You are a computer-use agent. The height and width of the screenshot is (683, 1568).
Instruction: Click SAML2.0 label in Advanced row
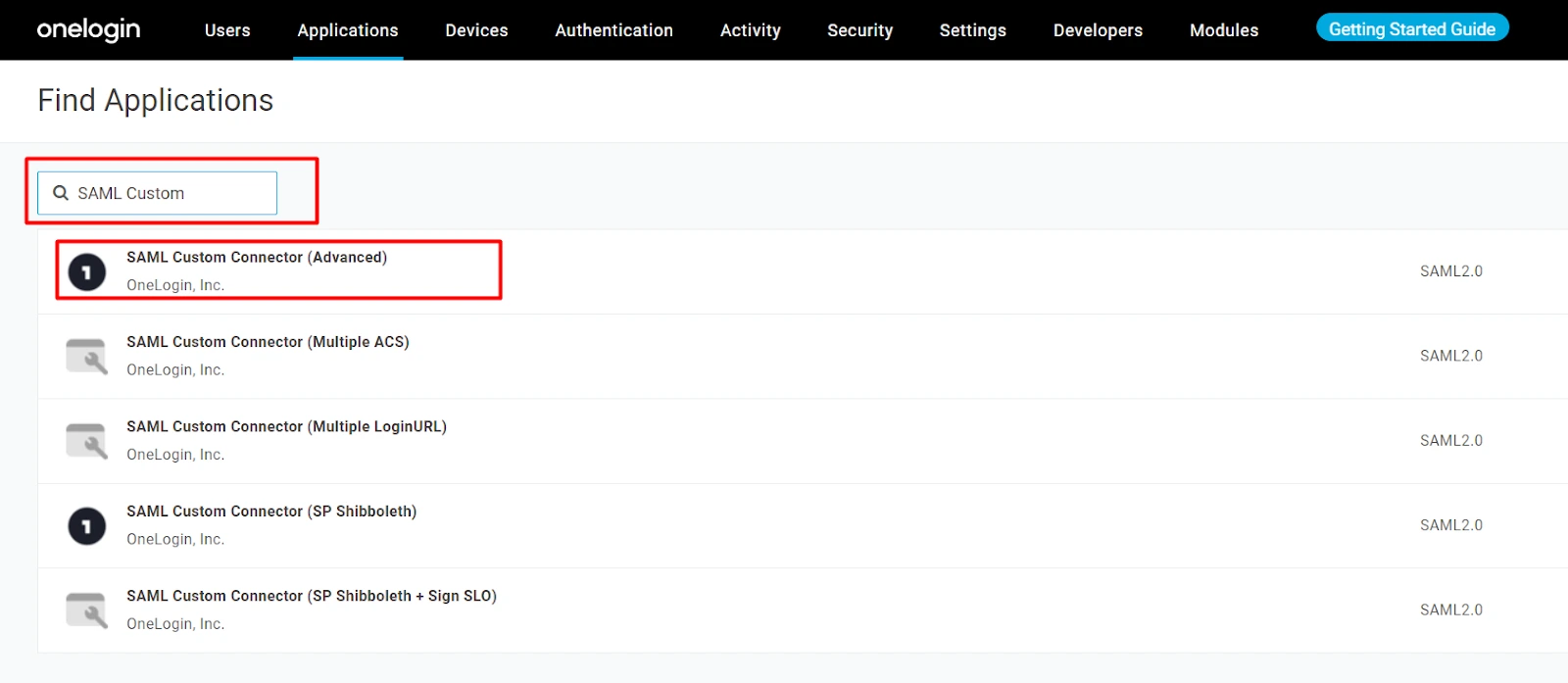(x=1451, y=271)
